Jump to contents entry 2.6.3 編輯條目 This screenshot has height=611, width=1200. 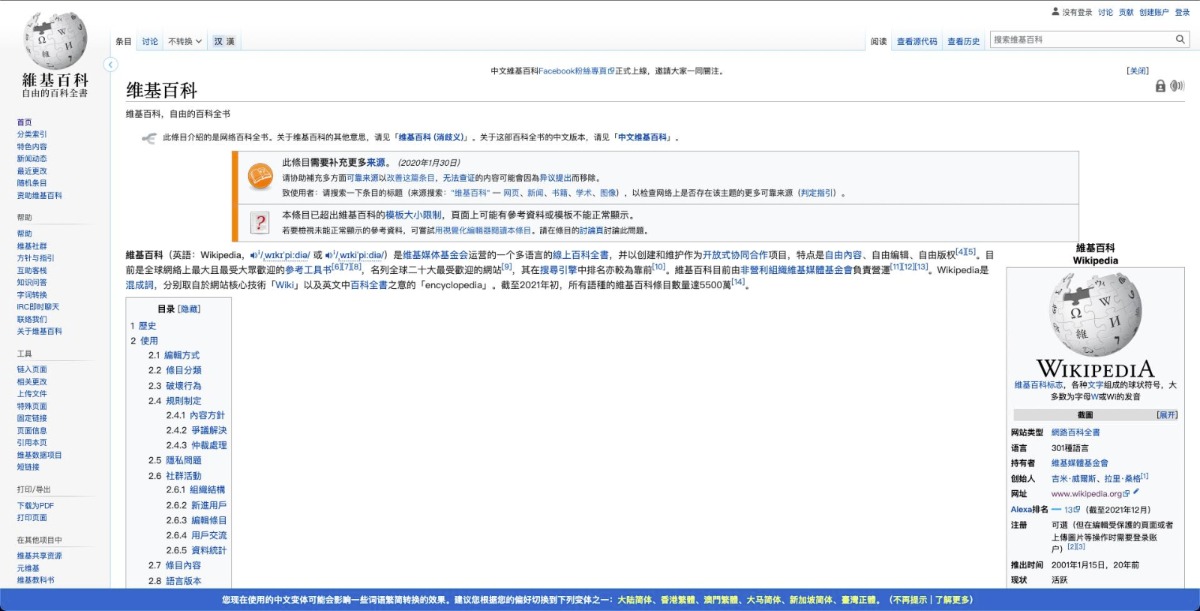point(196,520)
